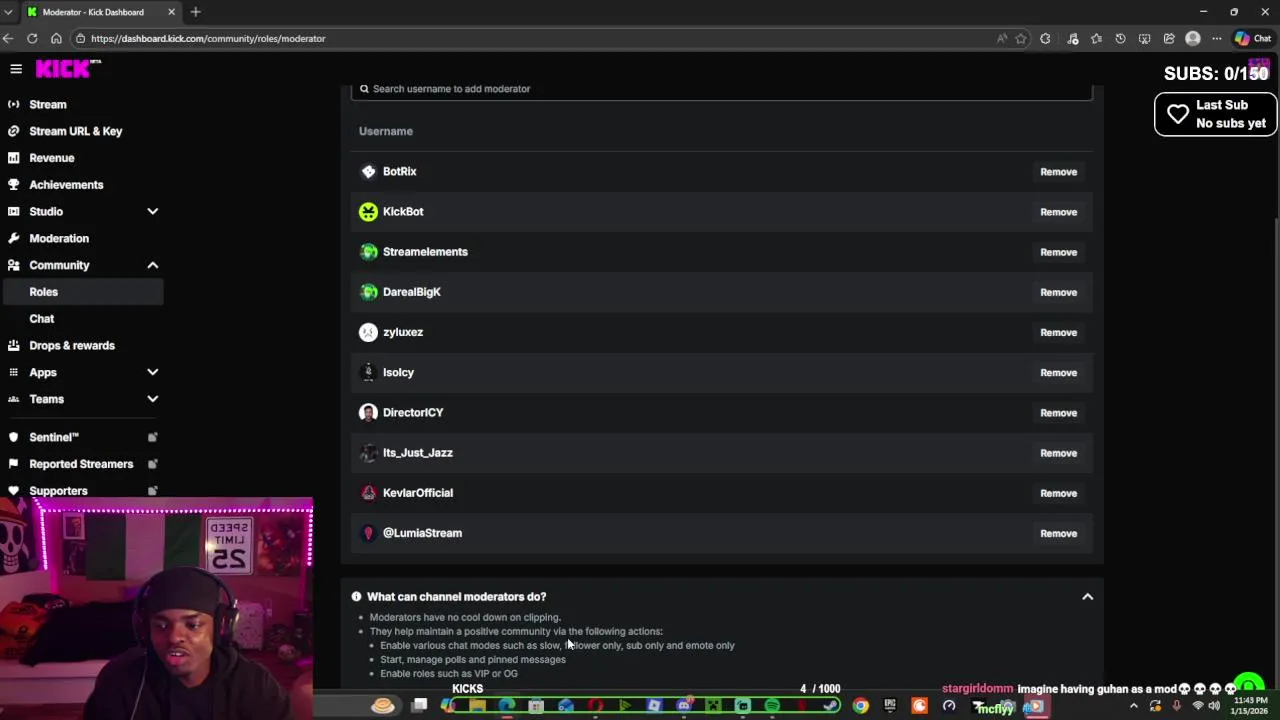Click the Username column header

[386, 131]
